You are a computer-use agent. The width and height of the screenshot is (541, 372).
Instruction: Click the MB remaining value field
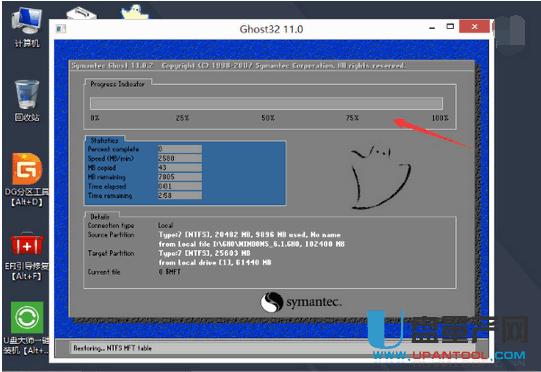click(x=180, y=177)
